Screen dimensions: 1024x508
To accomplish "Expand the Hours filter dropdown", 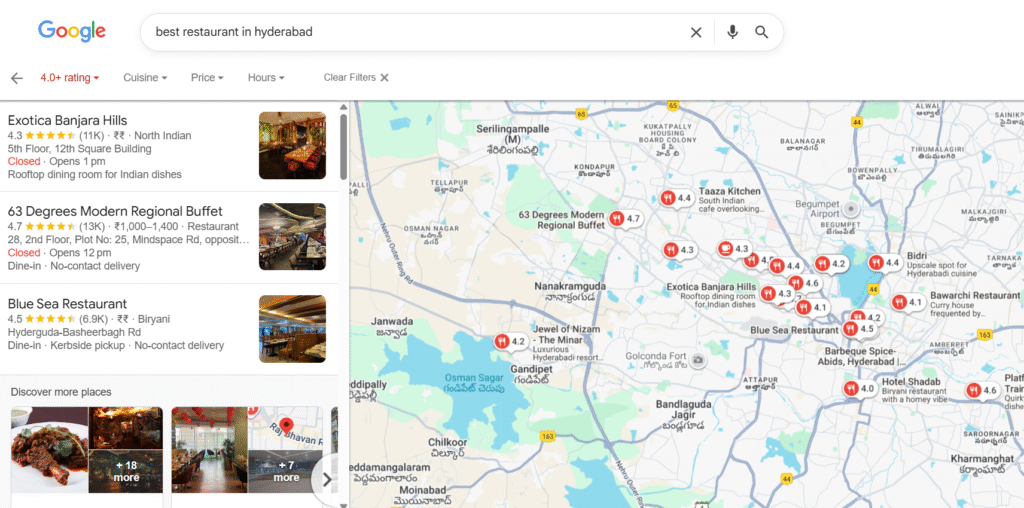I will tap(266, 78).
